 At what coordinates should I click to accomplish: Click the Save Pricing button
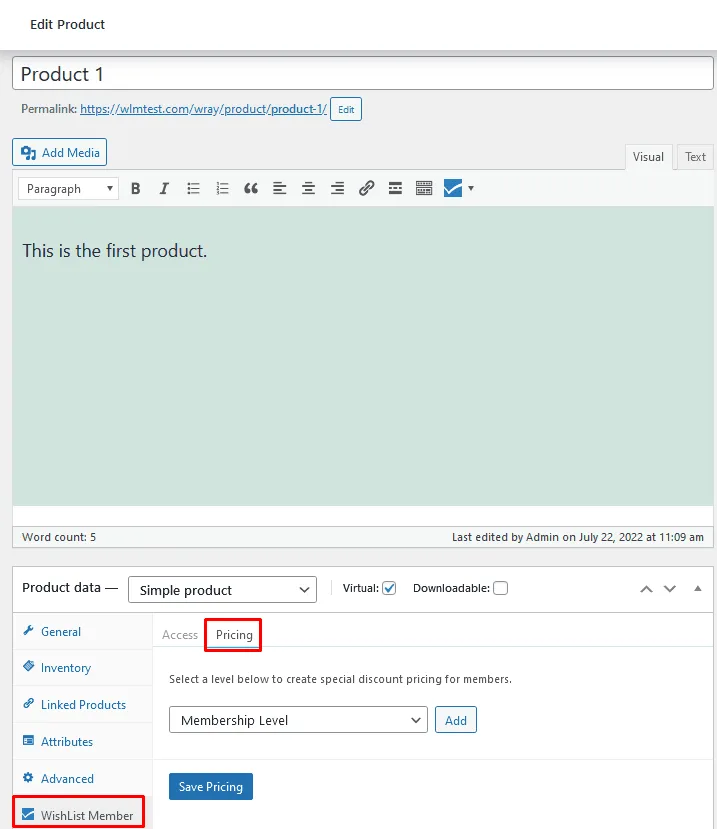(211, 787)
